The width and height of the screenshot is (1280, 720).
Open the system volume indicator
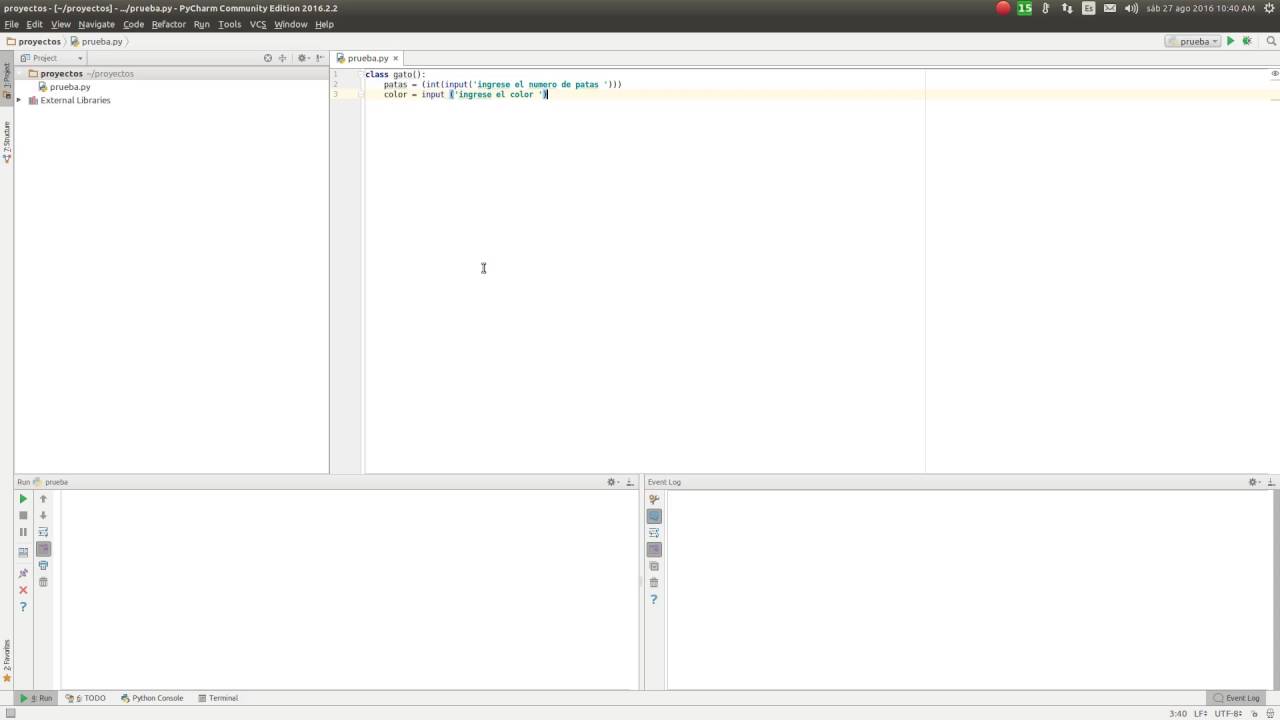coord(1131,8)
